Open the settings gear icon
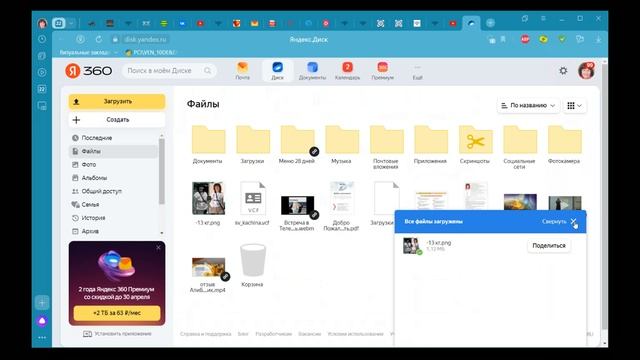 [x=563, y=71]
